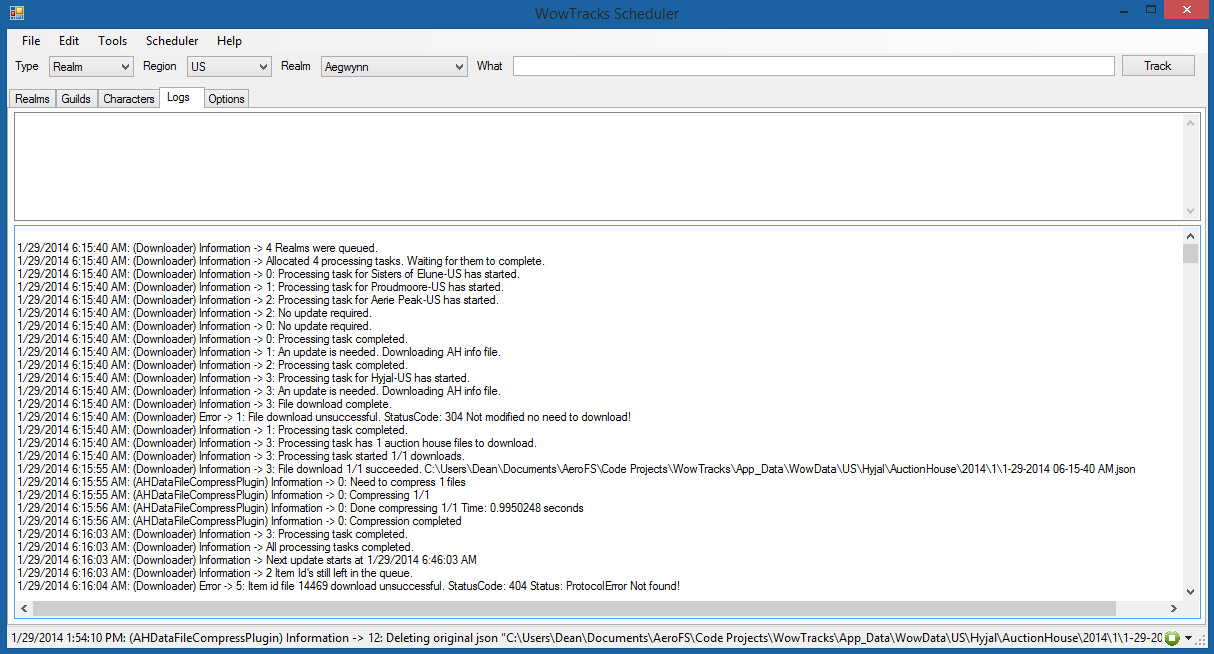
Task: Click the upper text box scroll-up arrow
Action: click(x=1190, y=123)
